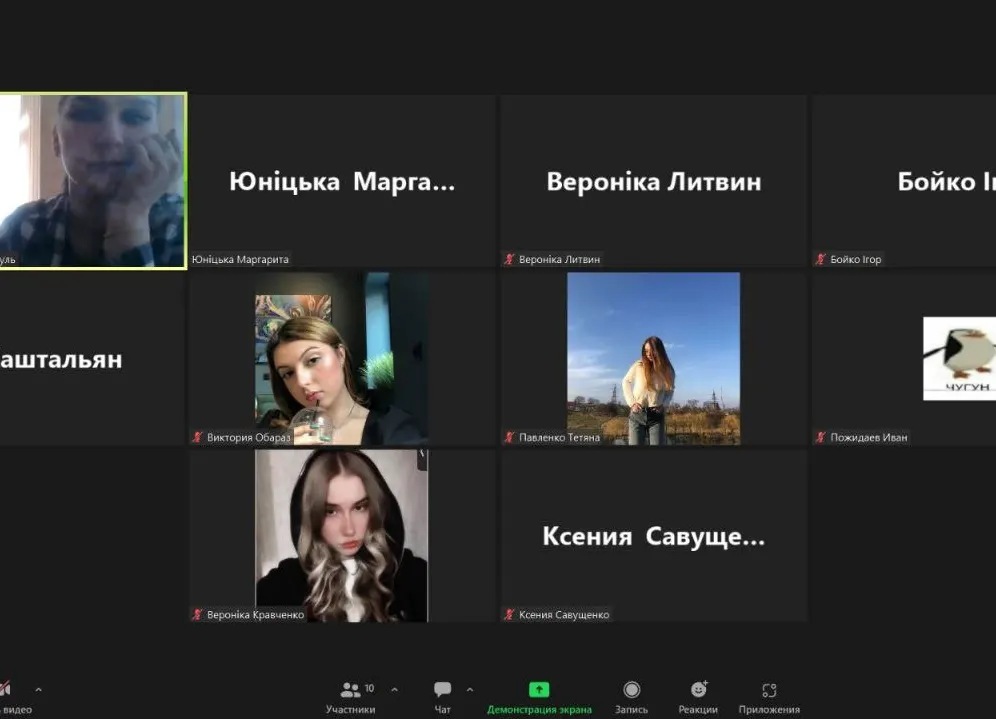Image resolution: width=996 pixels, height=719 pixels.
Task: Expand the arrow next to Участники
Action: (394, 689)
